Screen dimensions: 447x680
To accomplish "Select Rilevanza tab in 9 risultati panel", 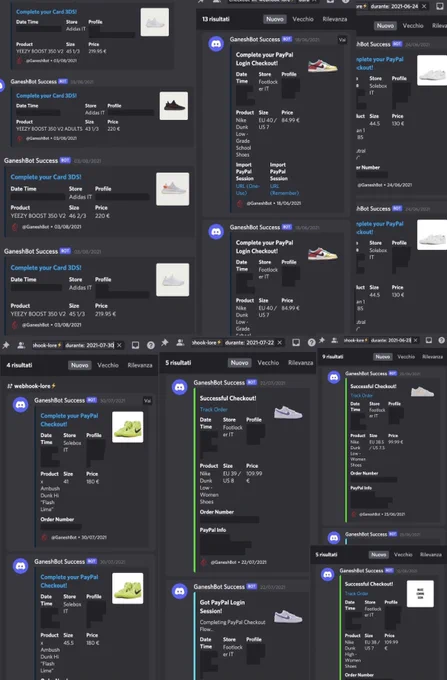I will coord(432,356).
